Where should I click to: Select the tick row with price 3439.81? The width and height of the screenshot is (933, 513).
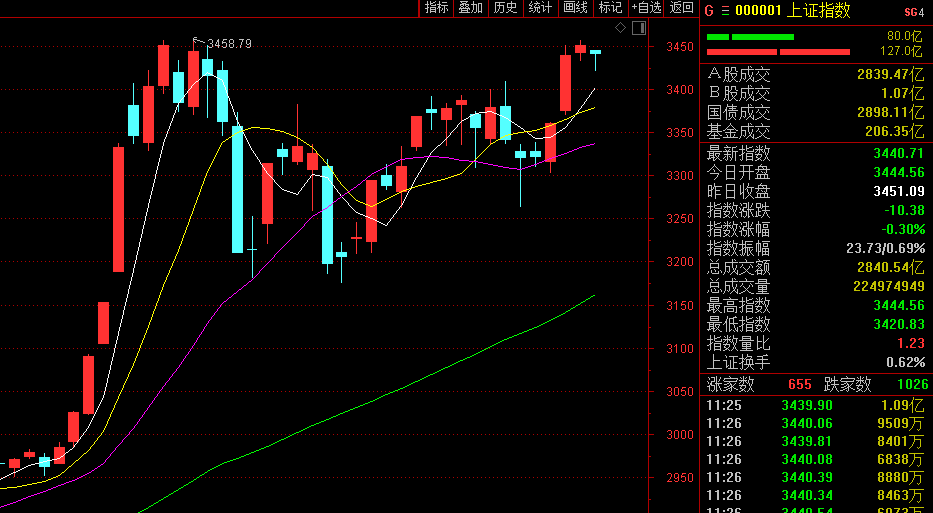click(816, 442)
